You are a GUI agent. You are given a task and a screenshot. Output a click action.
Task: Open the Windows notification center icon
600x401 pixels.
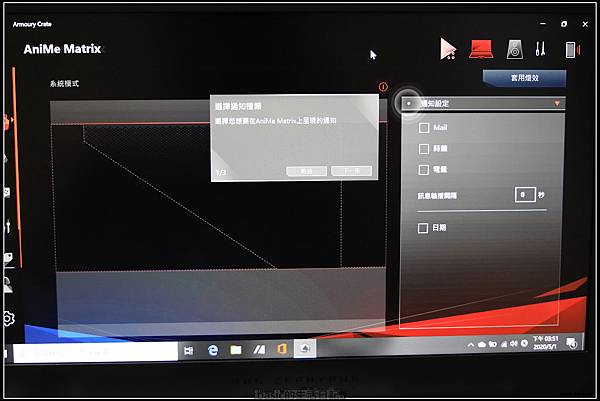[572, 343]
